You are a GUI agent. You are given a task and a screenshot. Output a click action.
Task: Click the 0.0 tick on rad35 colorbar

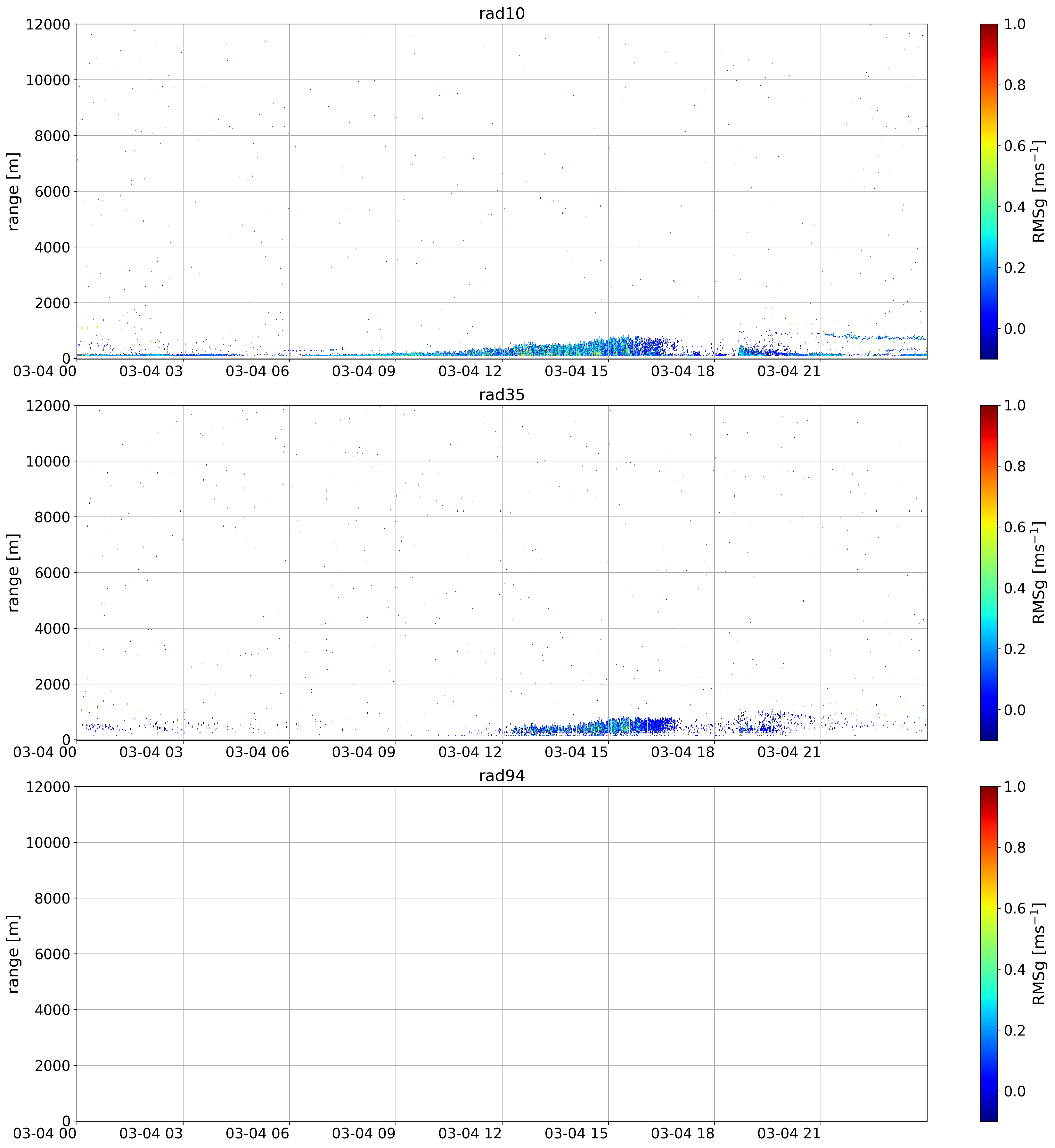[1015, 710]
